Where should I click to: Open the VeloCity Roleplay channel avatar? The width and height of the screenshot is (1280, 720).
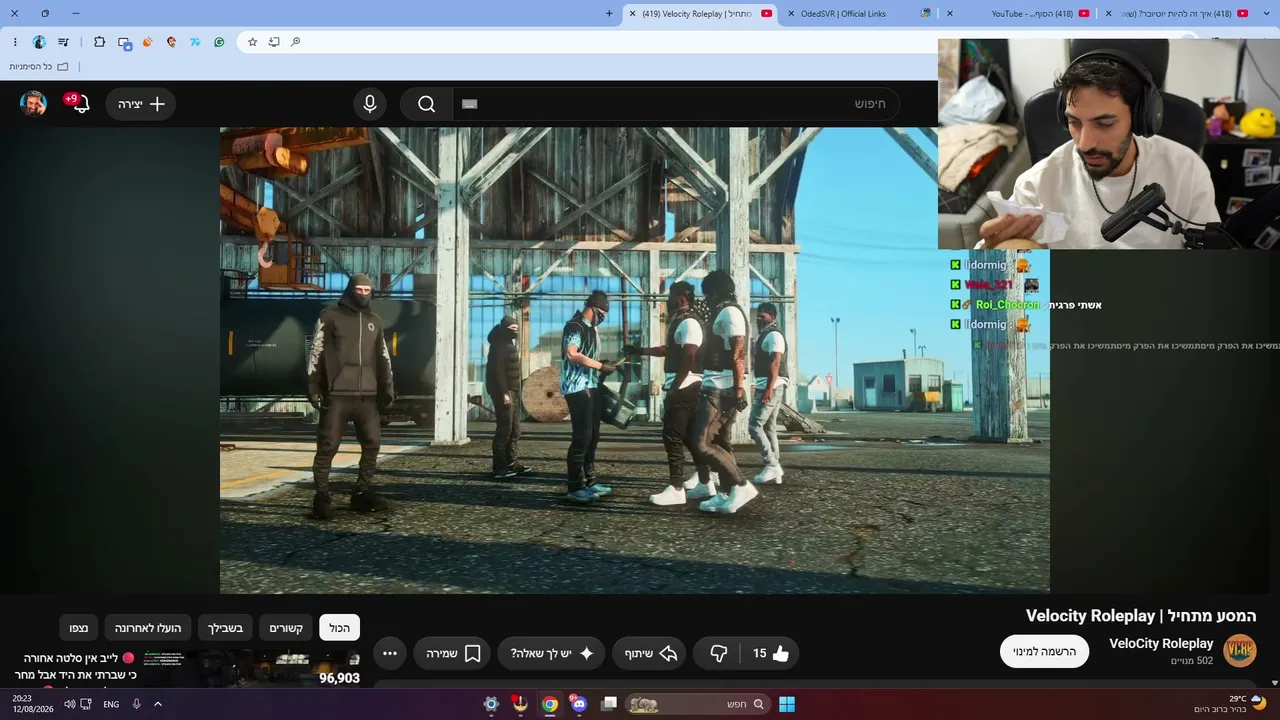pyautogui.click(x=1240, y=650)
